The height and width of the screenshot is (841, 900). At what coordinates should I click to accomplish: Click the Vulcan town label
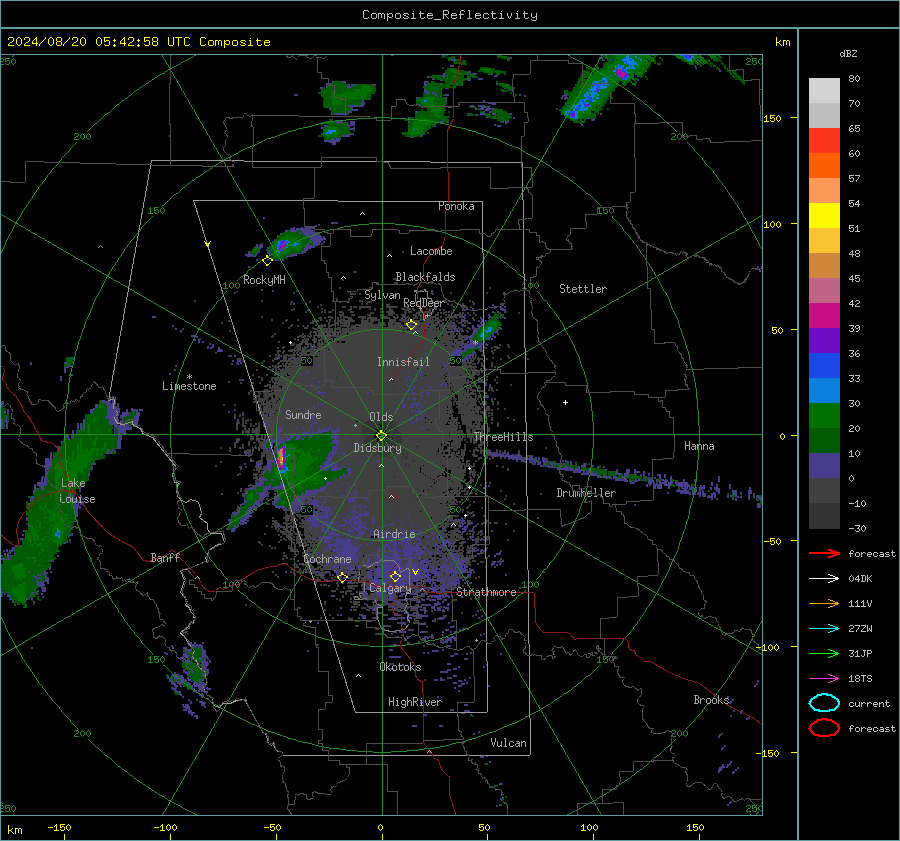coord(508,743)
